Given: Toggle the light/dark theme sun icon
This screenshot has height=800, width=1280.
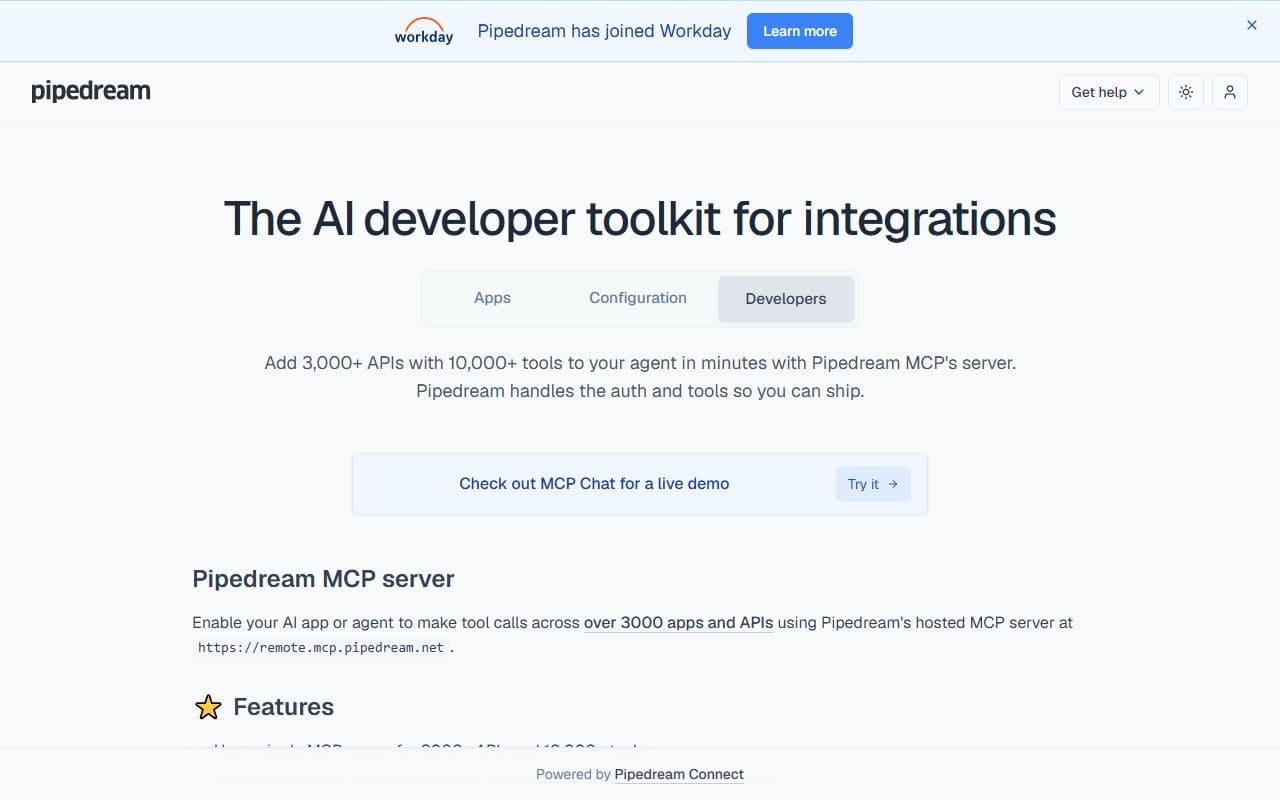Looking at the screenshot, I should [x=1186, y=92].
